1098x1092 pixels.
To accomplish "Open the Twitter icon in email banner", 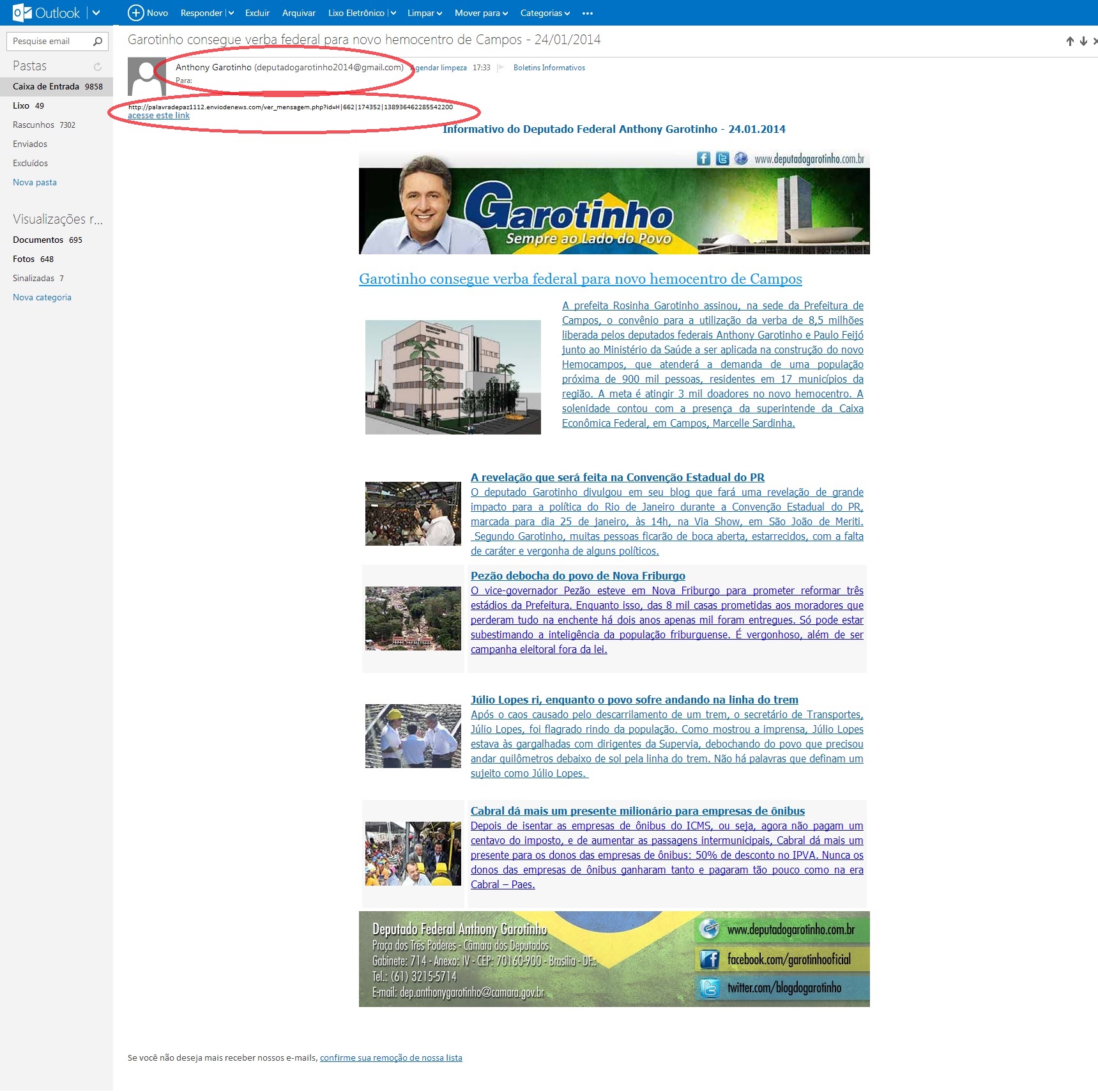I will tap(722, 158).
